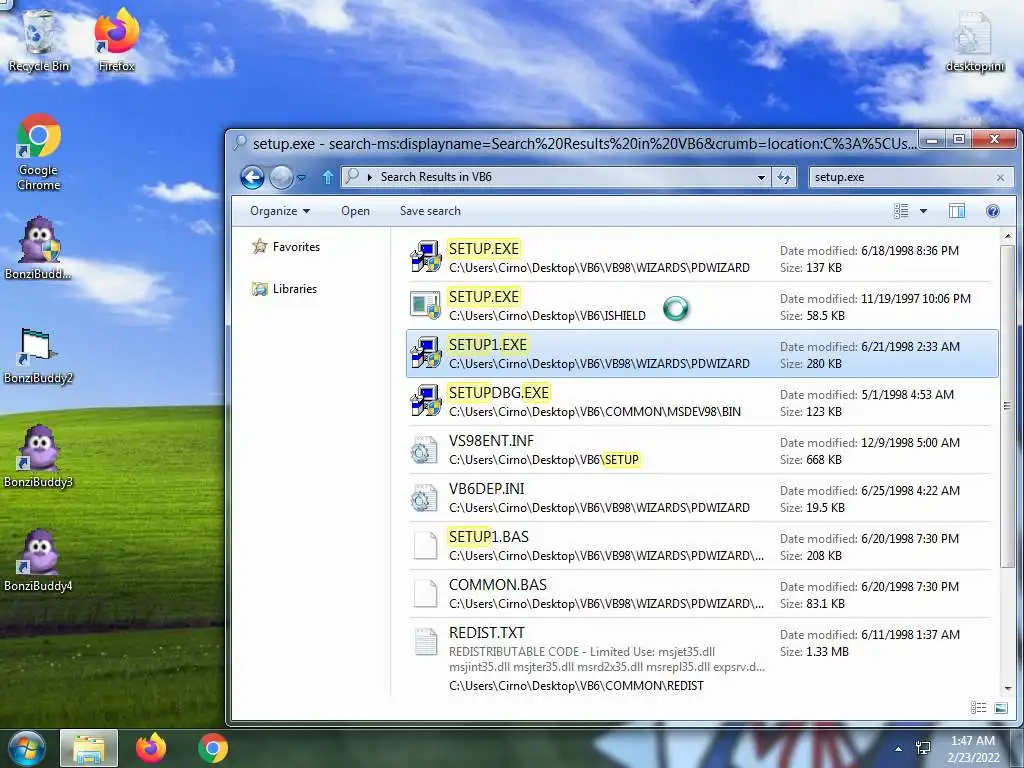
Task: Select the BonziBuddy3 desktop shortcut
Action: tap(39, 457)
